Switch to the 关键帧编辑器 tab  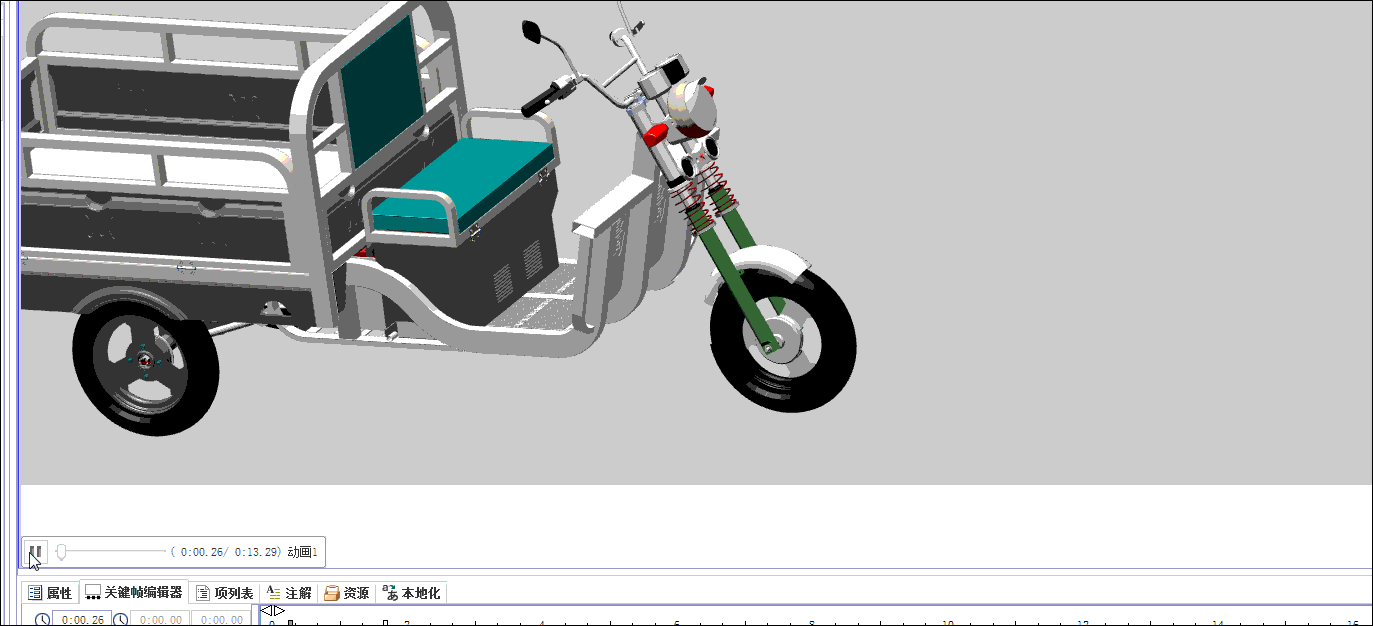(133, 592)
